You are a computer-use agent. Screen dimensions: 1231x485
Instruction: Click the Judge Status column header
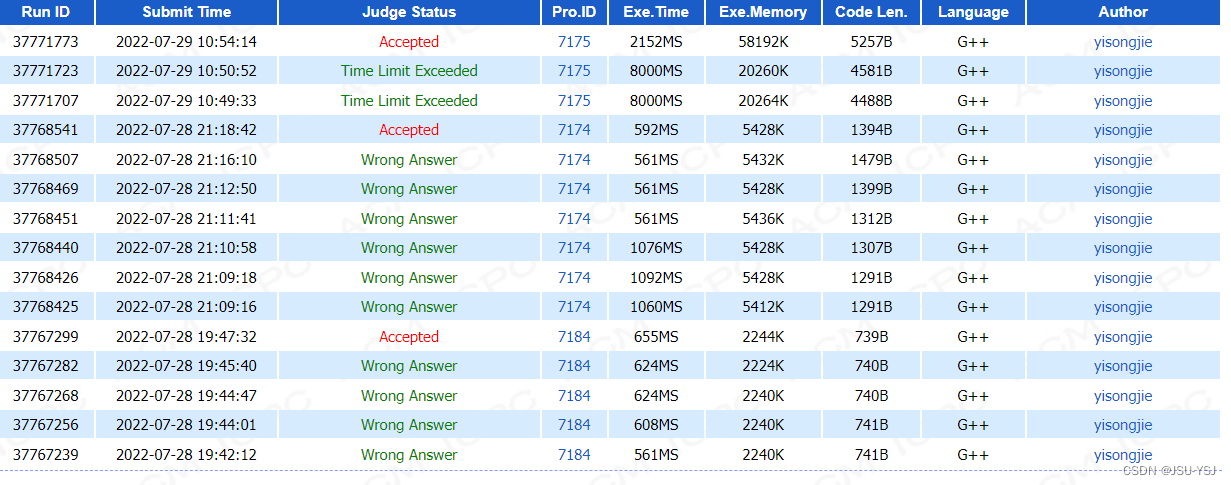coord(409,12)
